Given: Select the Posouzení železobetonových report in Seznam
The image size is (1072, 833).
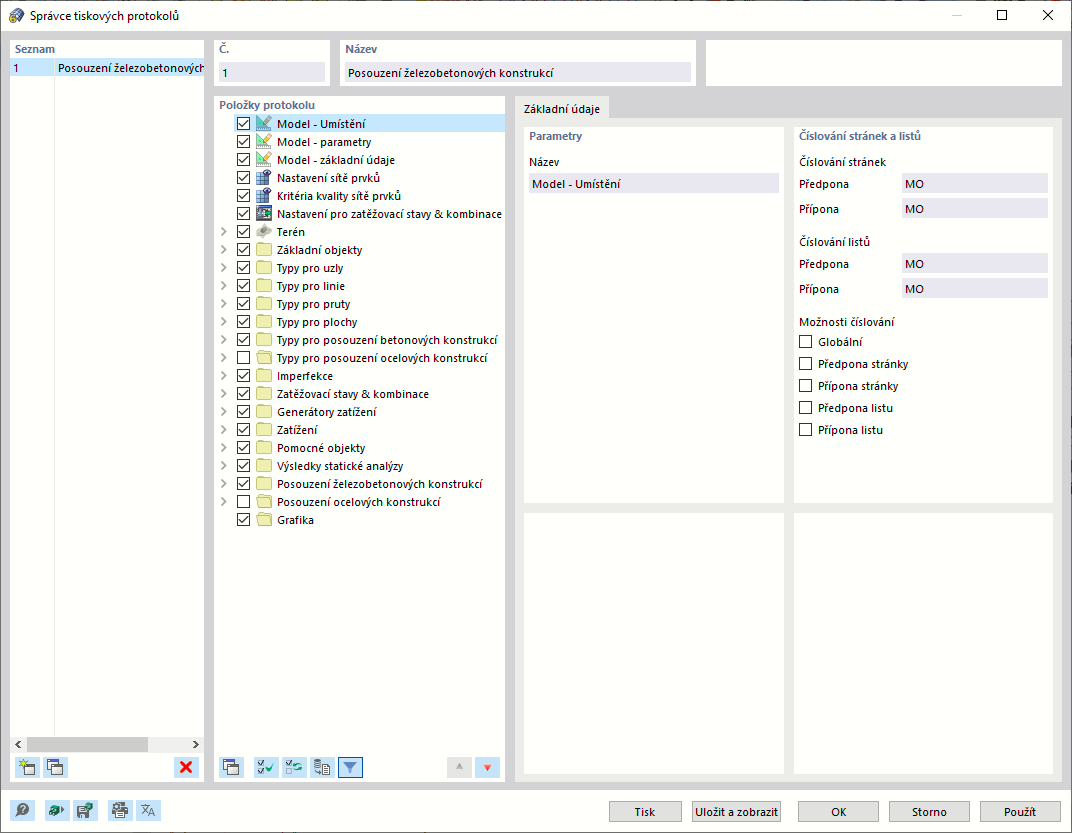Looking at the screenshot, I should pyautogui.click(x=107, y=68).
